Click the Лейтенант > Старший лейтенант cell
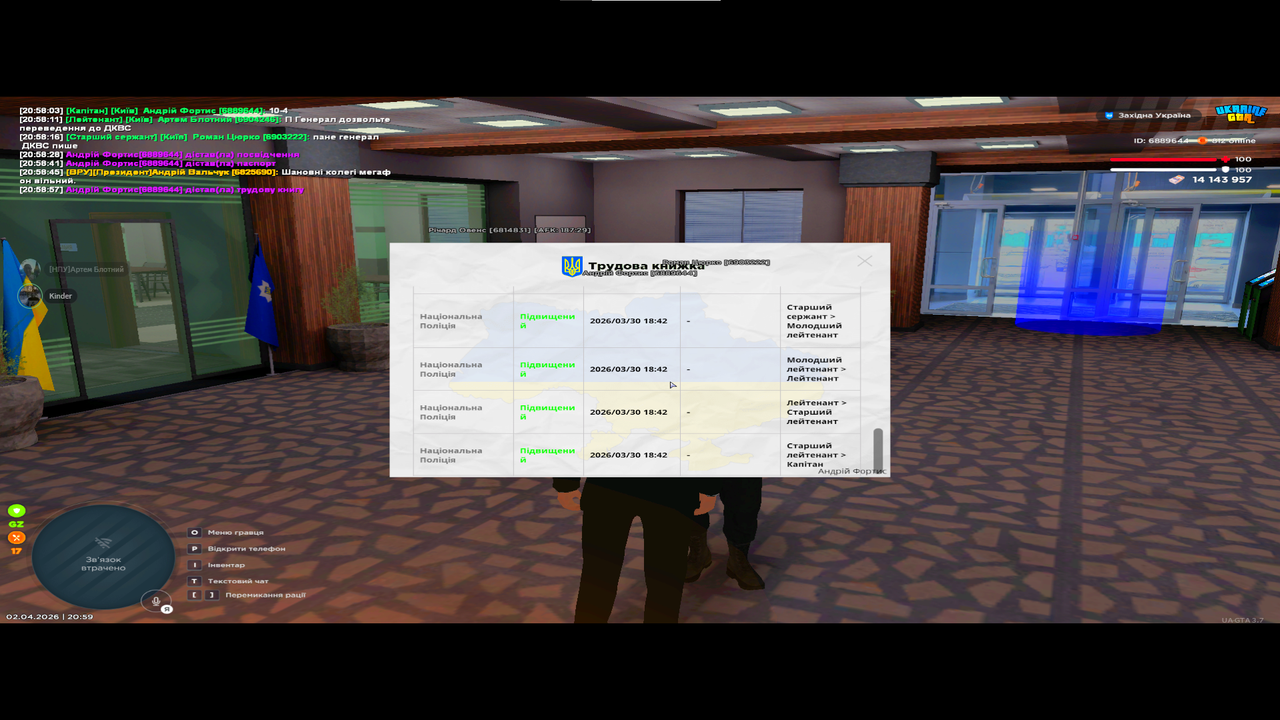 [819, 412]
